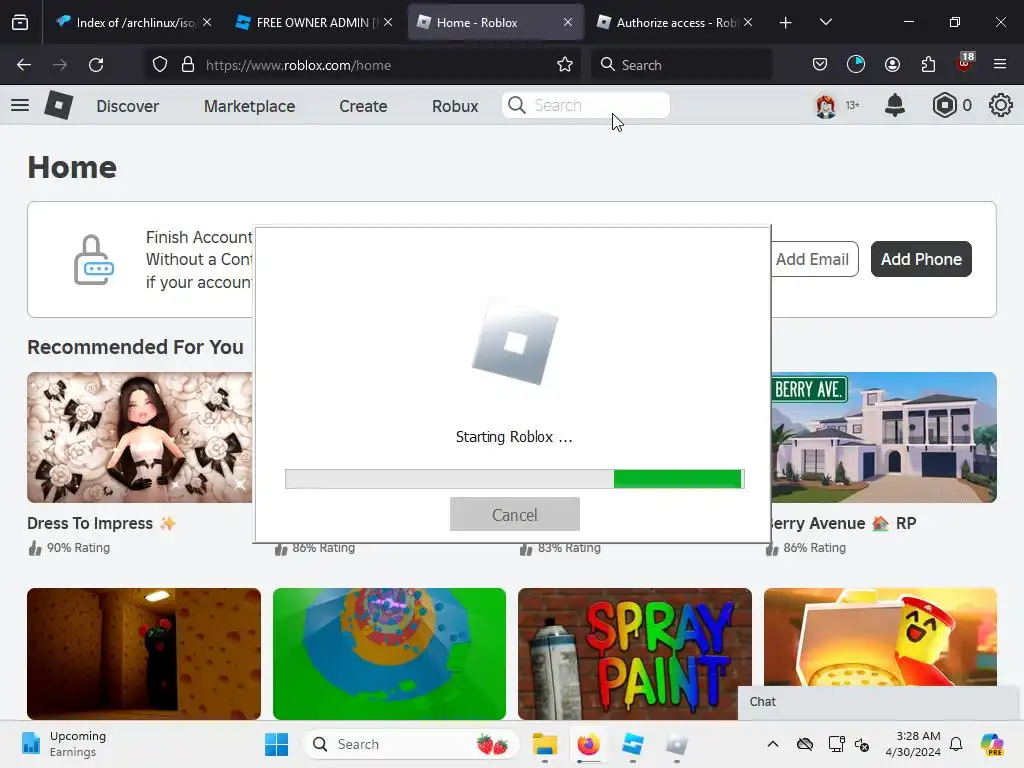Switch to FREE OWNER ADMIN tab

point(314,22)
